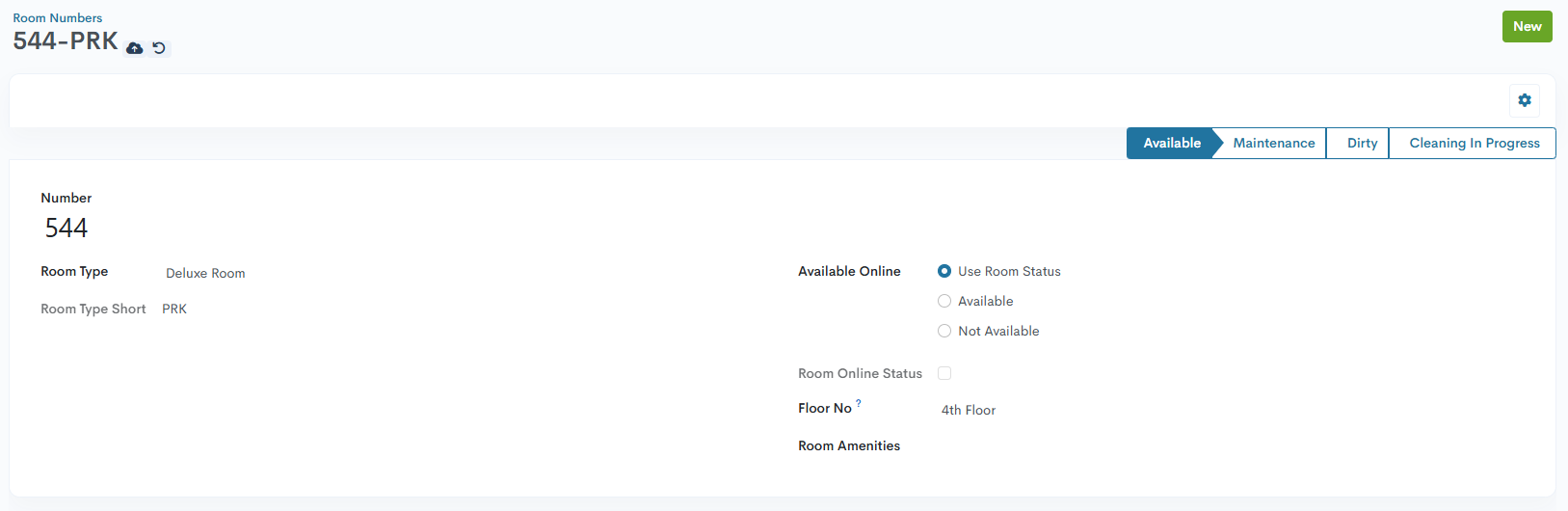Go back via Room Numbers breadcrumb
The image size is (1568, 511).
[58, 17]
